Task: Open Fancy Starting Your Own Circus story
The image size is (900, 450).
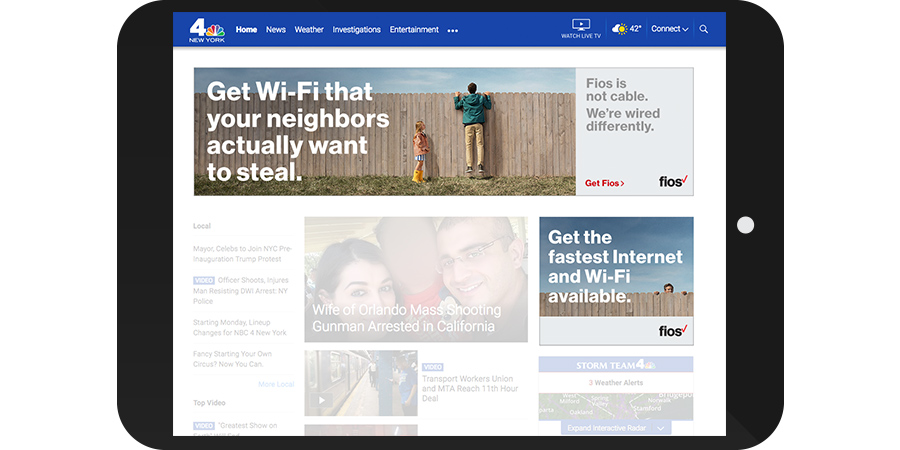Action: (232, 359)
